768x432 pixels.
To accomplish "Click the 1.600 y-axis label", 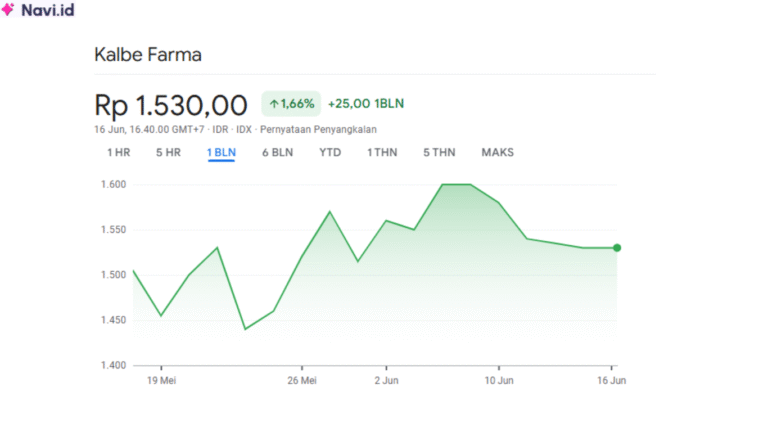I will point(113,184).
